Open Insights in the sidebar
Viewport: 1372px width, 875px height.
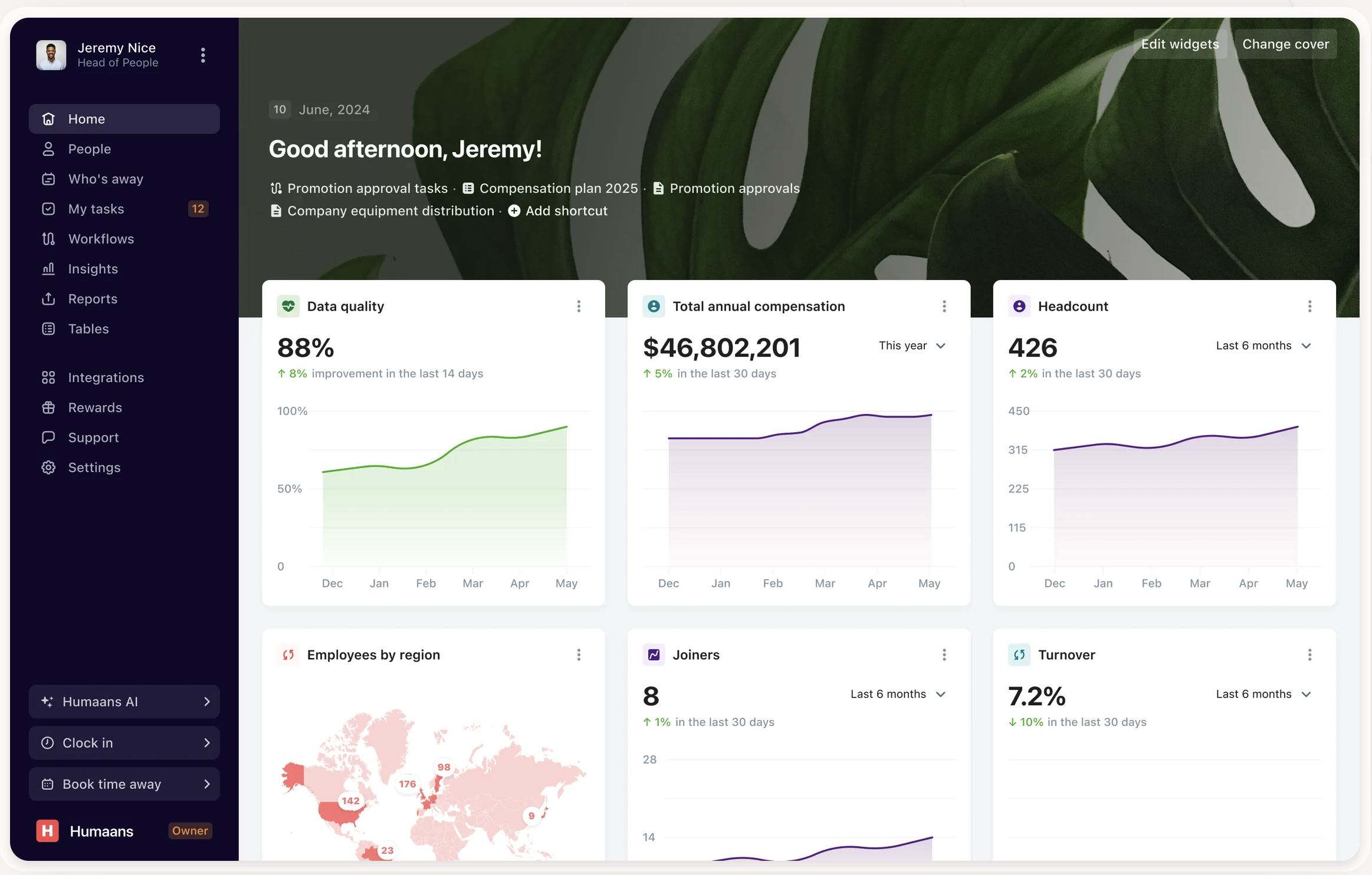[124, 269]
